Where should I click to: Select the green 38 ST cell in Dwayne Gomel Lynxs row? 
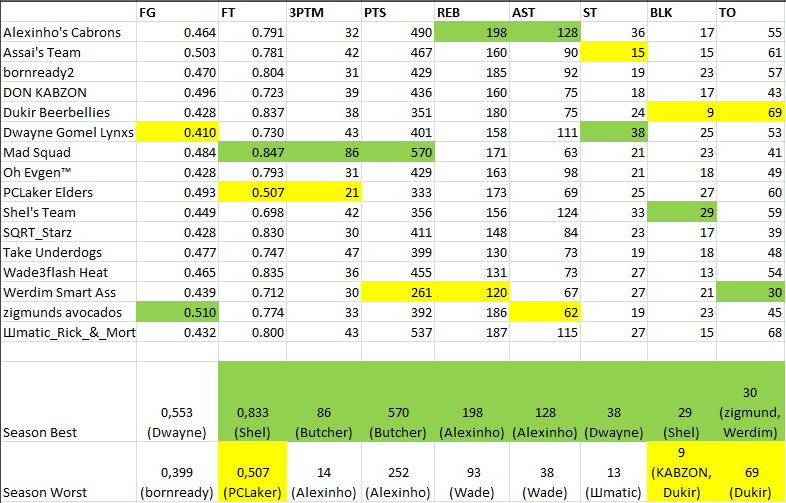pos(614,132)
